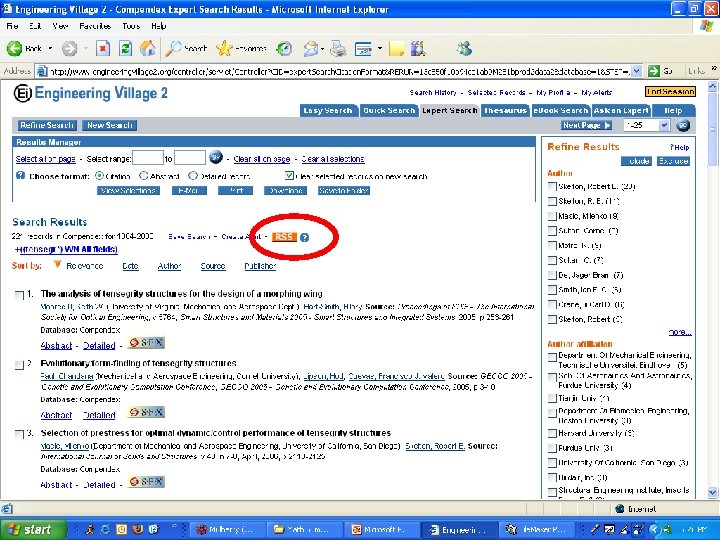Image resolution: width=720 pixels, height=540 pixels.
Task: Open the Tools menu
Action: point(131,26)
